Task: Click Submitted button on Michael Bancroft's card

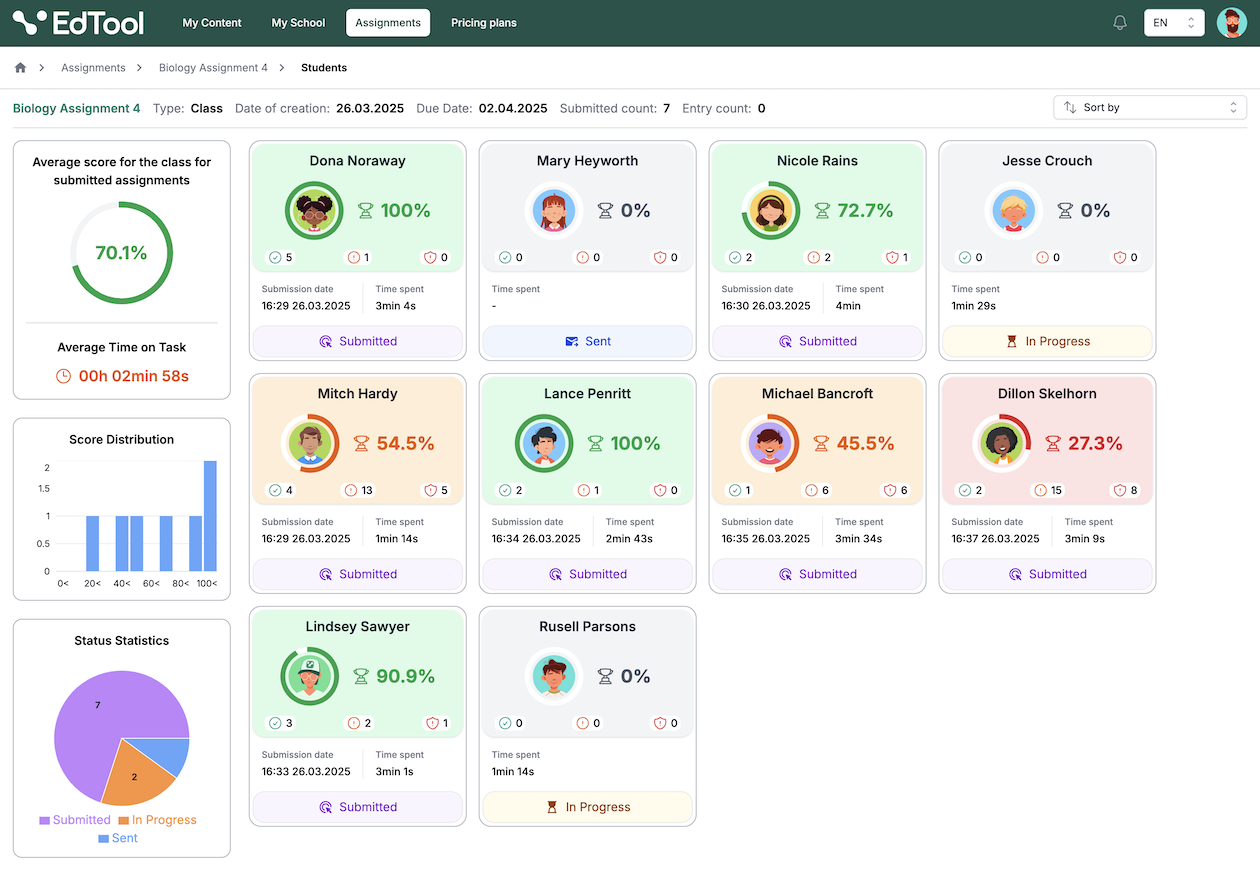Action: pos(818,574)
